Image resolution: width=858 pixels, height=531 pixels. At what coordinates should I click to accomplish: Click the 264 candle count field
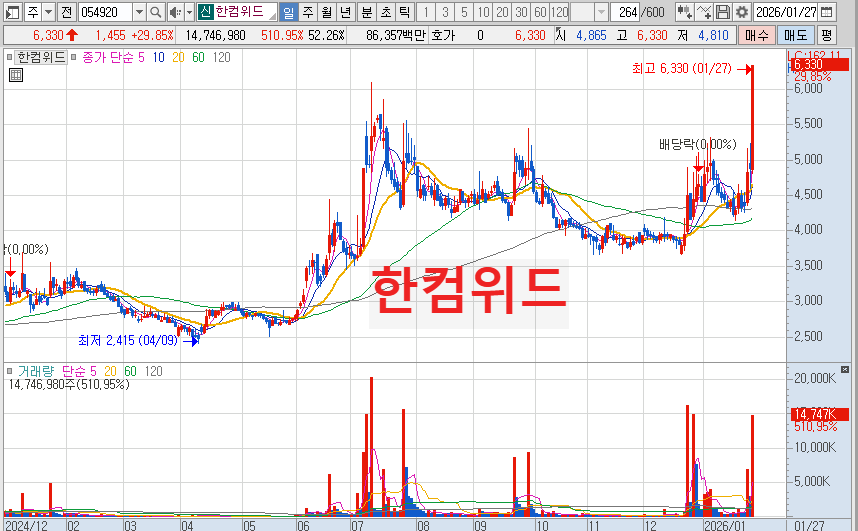tap(625, 11)
